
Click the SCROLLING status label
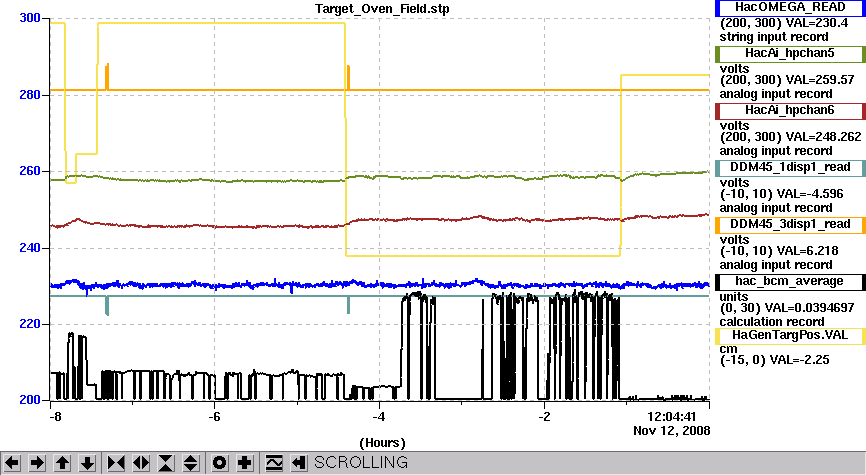[361, 462]
